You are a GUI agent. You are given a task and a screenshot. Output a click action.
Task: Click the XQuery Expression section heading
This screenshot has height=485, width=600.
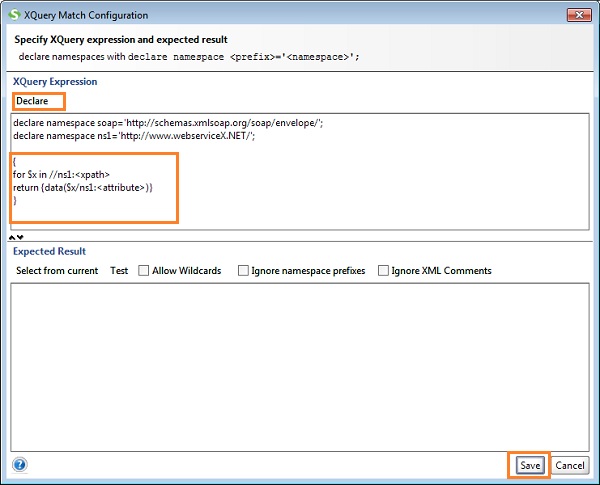tap(53, 79)
